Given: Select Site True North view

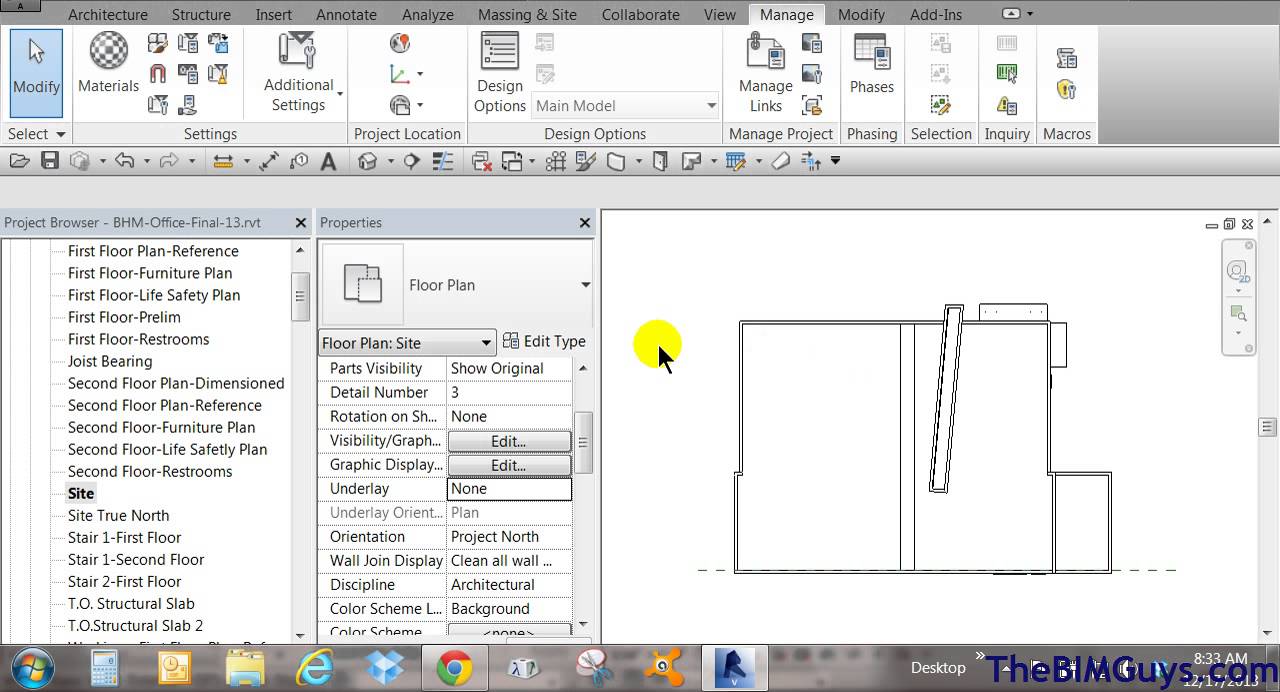Looking at the screenshot, I should click(118, 515).
